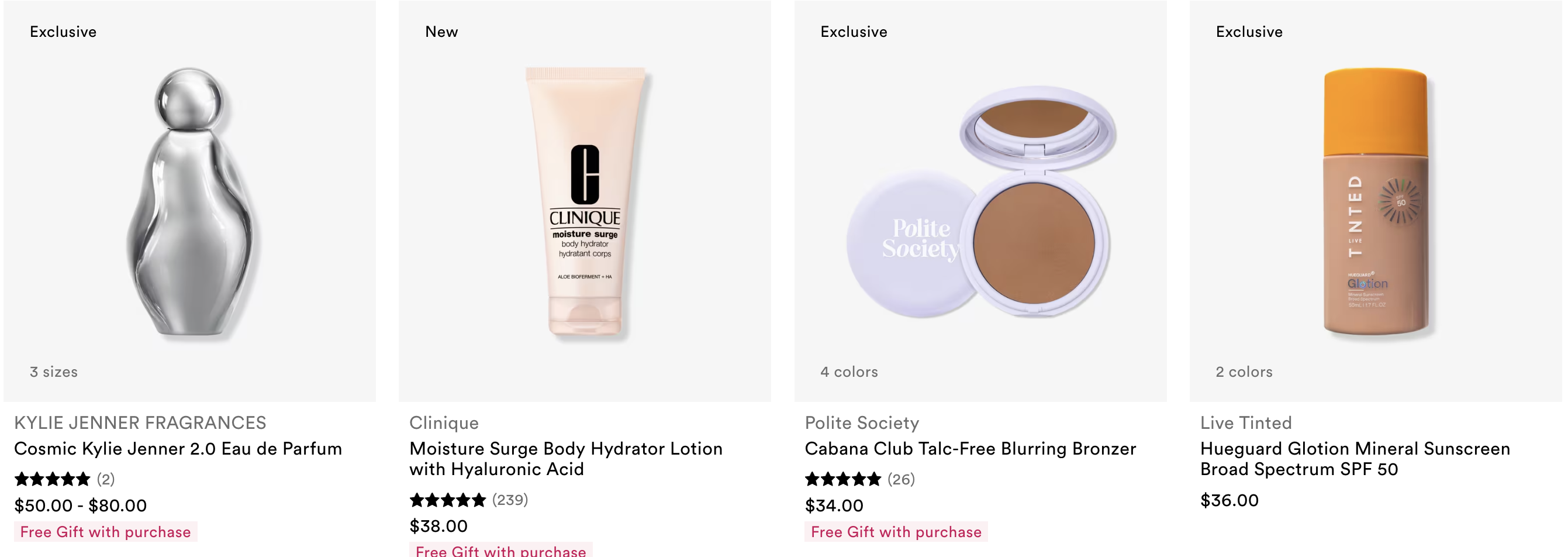Click the Cosmic Kylie Jenner 2.0 Eau de Parfum title
Image resolution: width=1568 pixels, height=557 pixels.
click(x=178, y=449)
